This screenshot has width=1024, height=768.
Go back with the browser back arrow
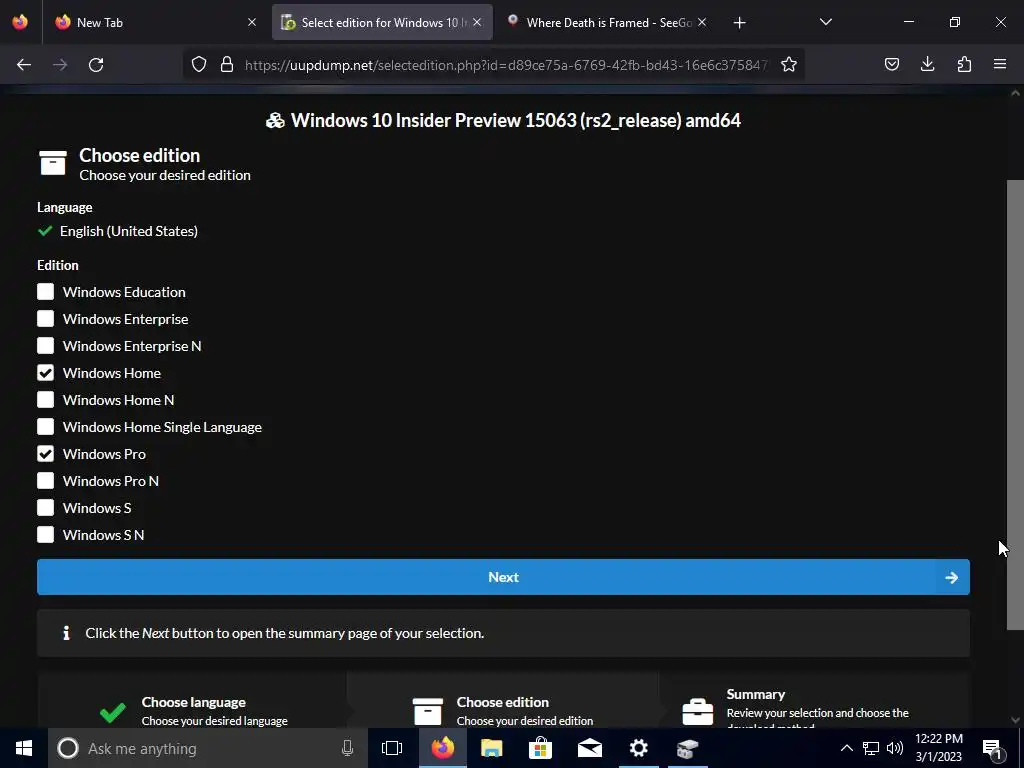pos(24,65)
